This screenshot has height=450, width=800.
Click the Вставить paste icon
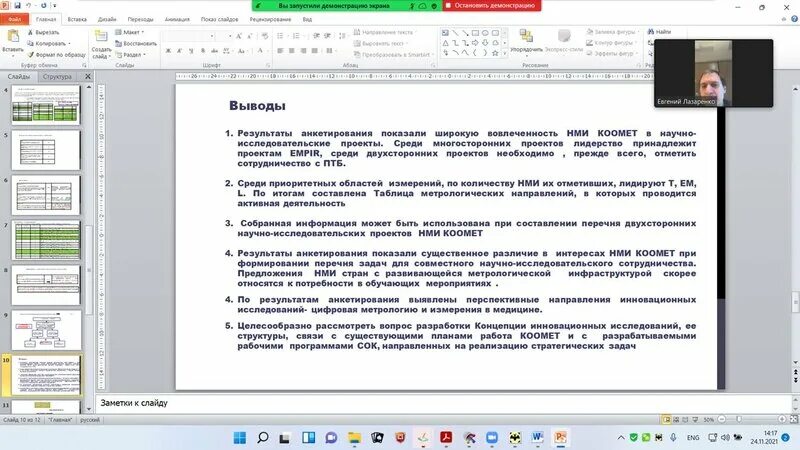[x=13, y=37]
